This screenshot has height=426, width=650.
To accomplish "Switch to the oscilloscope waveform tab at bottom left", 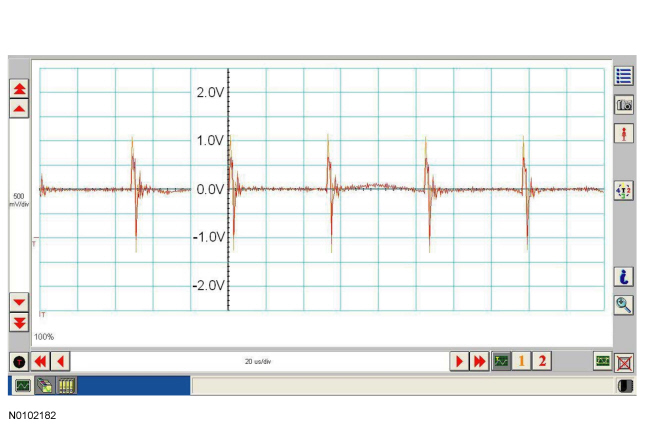I will (22, 385).
